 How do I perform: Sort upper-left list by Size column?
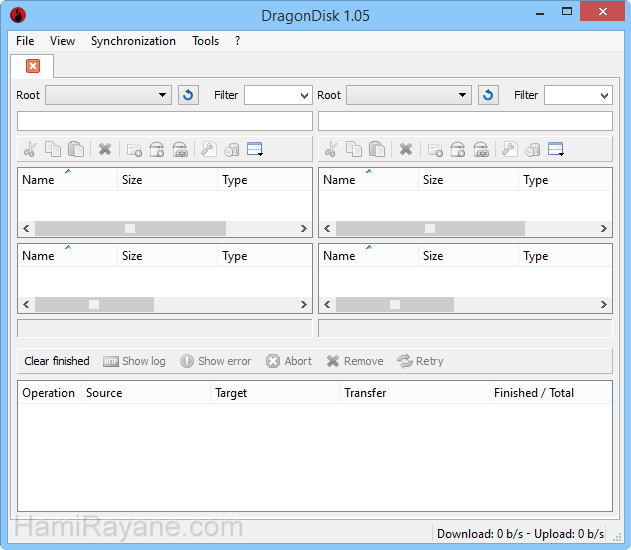(x=167, y=179)
